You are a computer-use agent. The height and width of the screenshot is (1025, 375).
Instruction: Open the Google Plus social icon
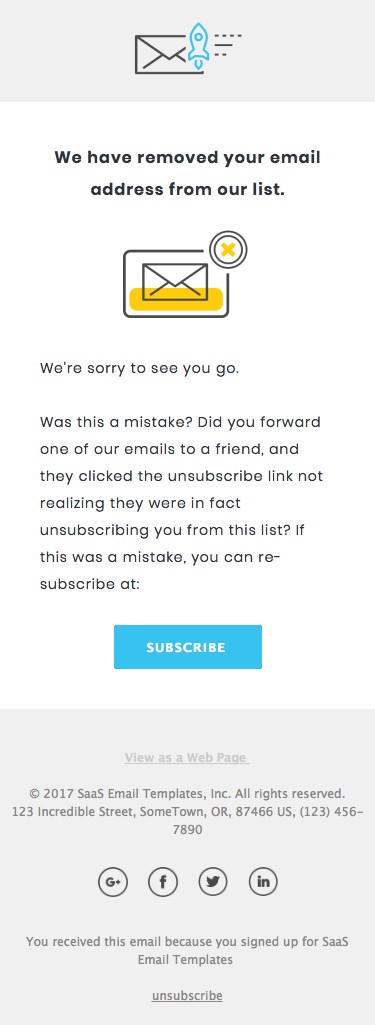click(x=113, y=882)
